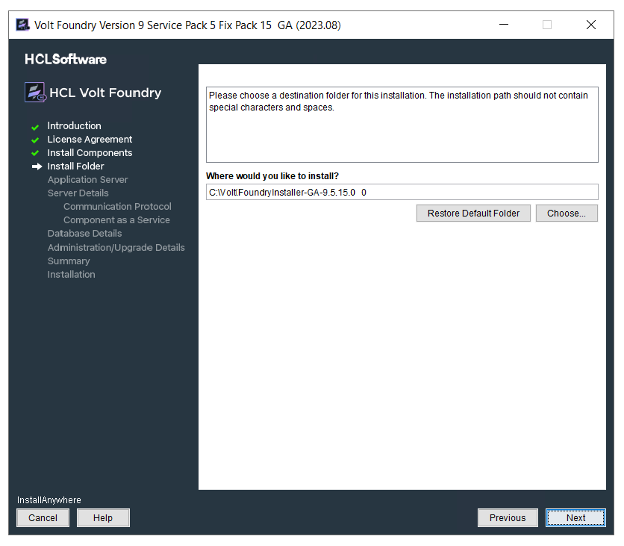
Task: Select the License Agreement step
Action: [90, 139]
